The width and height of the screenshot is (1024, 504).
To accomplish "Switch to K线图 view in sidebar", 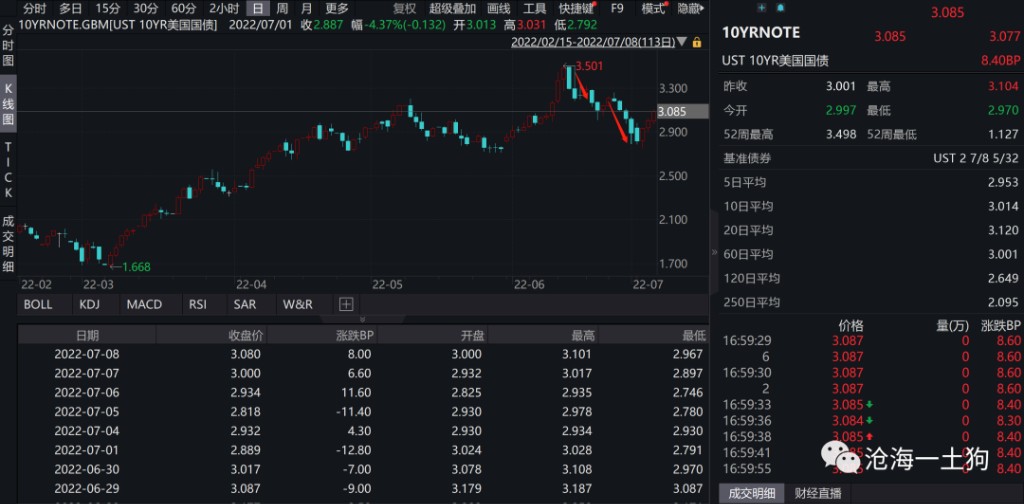I will [x=8, y=105].
